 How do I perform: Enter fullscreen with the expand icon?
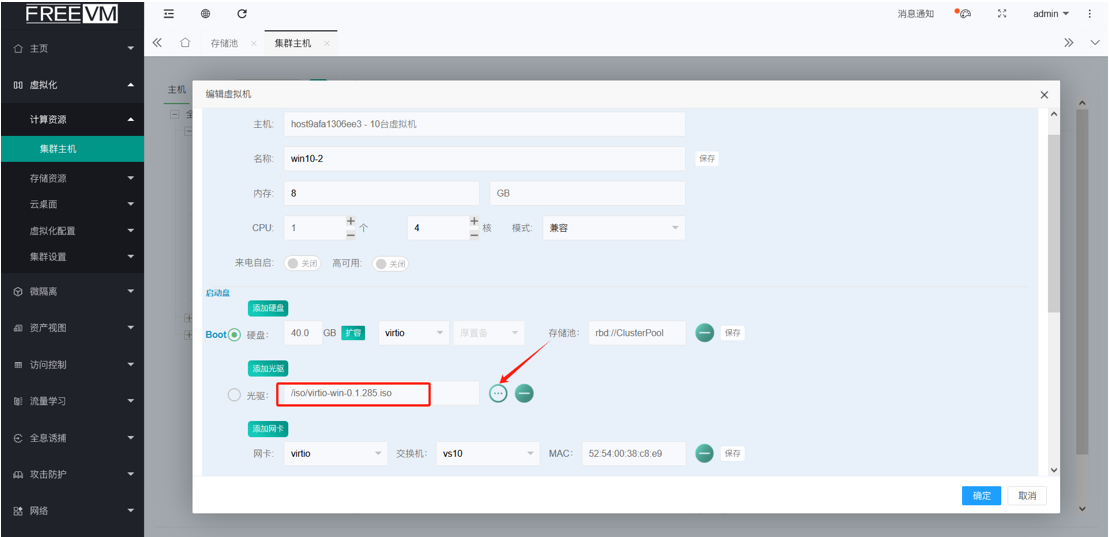coord(1002,14)
